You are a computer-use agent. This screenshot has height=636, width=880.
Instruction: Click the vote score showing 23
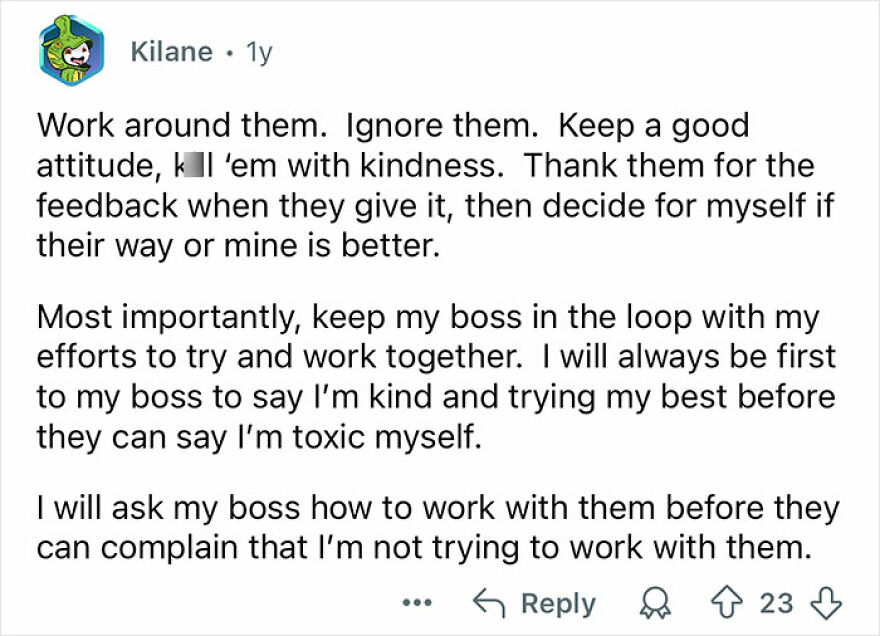point(776,603)
